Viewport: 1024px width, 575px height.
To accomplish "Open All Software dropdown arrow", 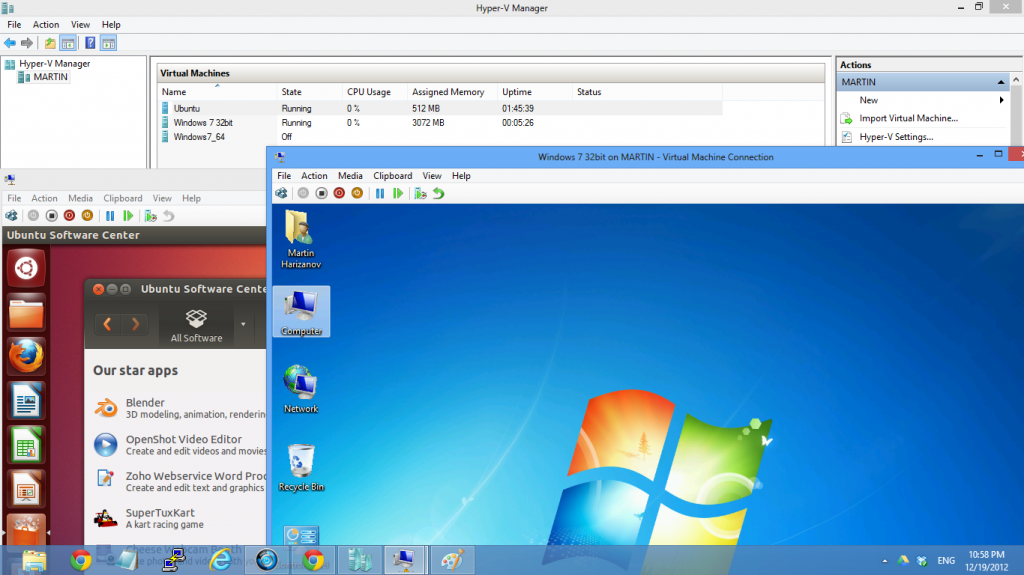I will point(243,324).
